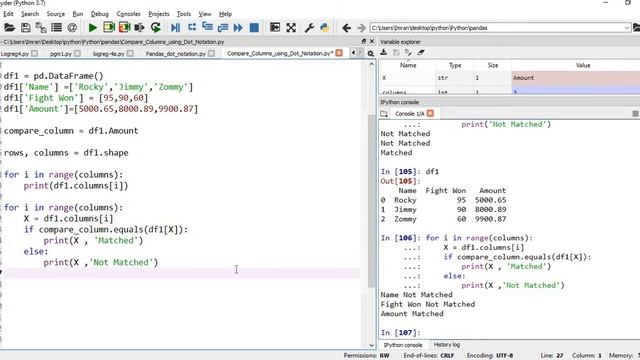Sort variables by the Type column header

tap(455, 65)
